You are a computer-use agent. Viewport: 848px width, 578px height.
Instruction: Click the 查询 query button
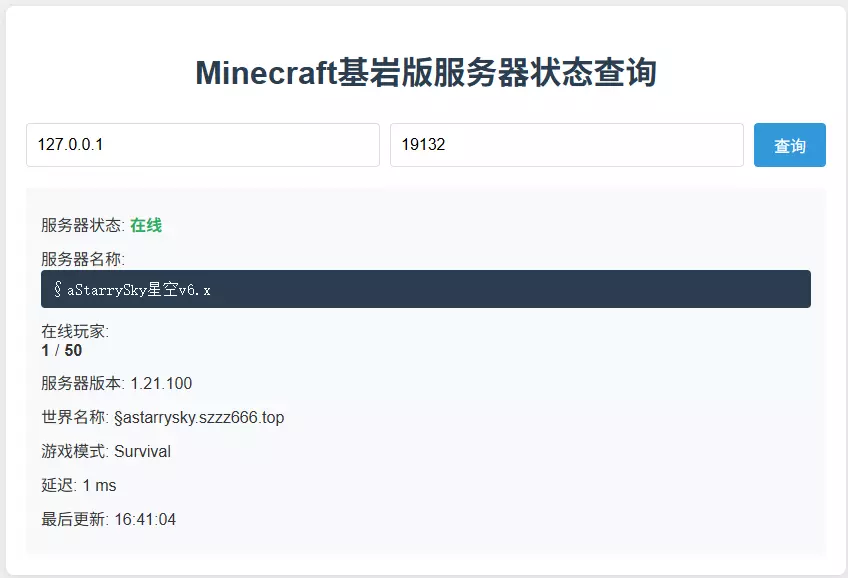(x=790, y=145)
